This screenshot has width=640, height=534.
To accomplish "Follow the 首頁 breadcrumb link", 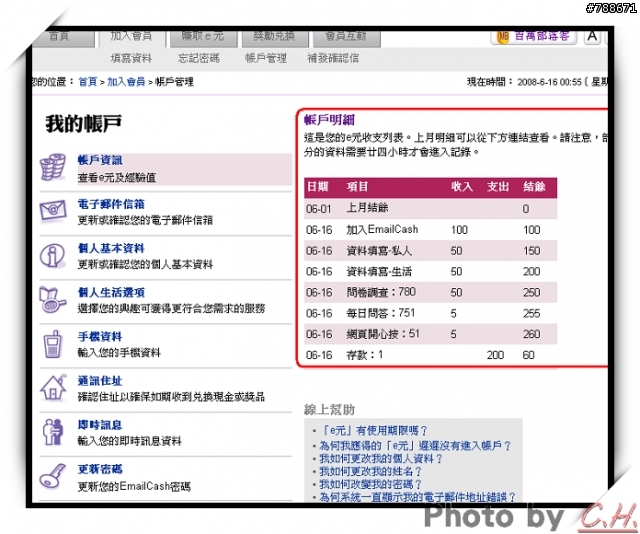I will [88, 82].
